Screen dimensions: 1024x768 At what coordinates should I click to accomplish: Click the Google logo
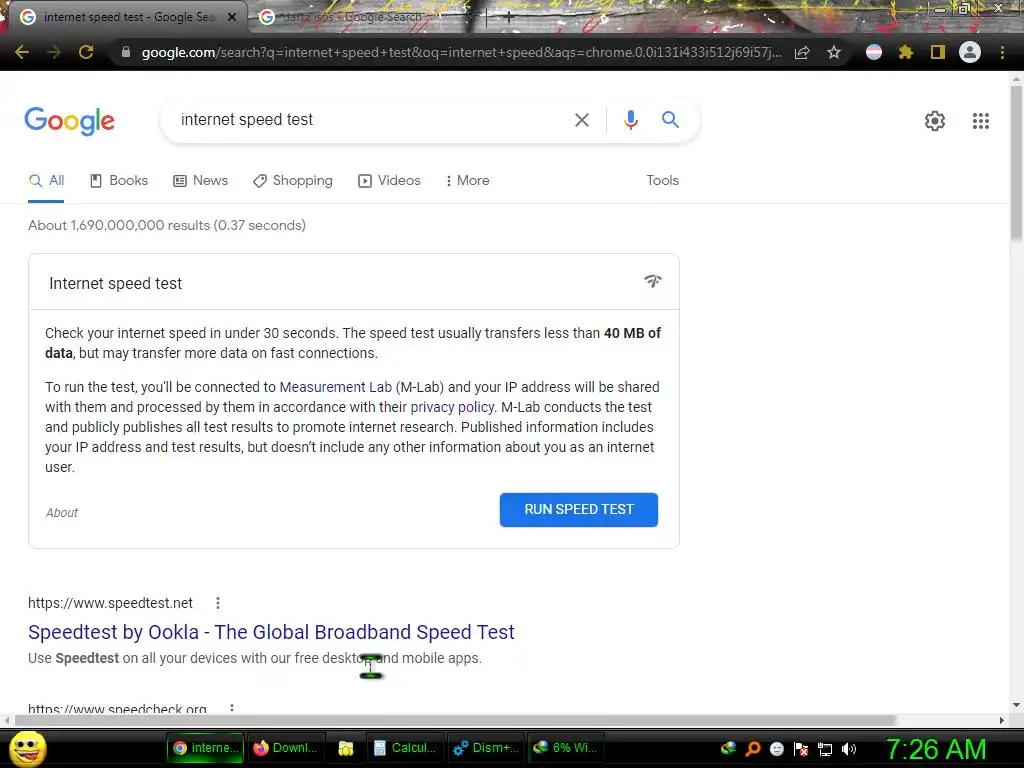[69, 121]
